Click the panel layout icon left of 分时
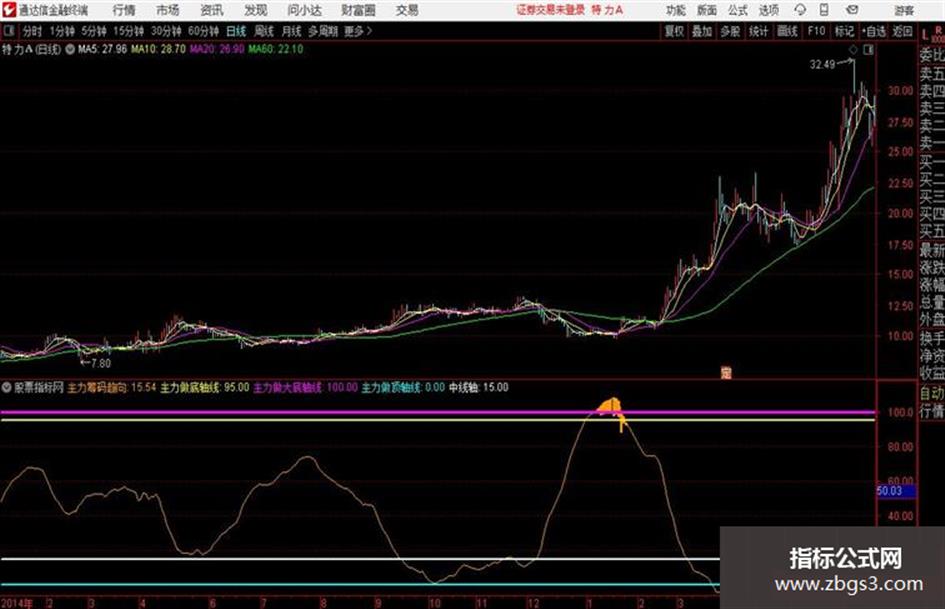The image size is (945, 609). click(x=8, y=31)
